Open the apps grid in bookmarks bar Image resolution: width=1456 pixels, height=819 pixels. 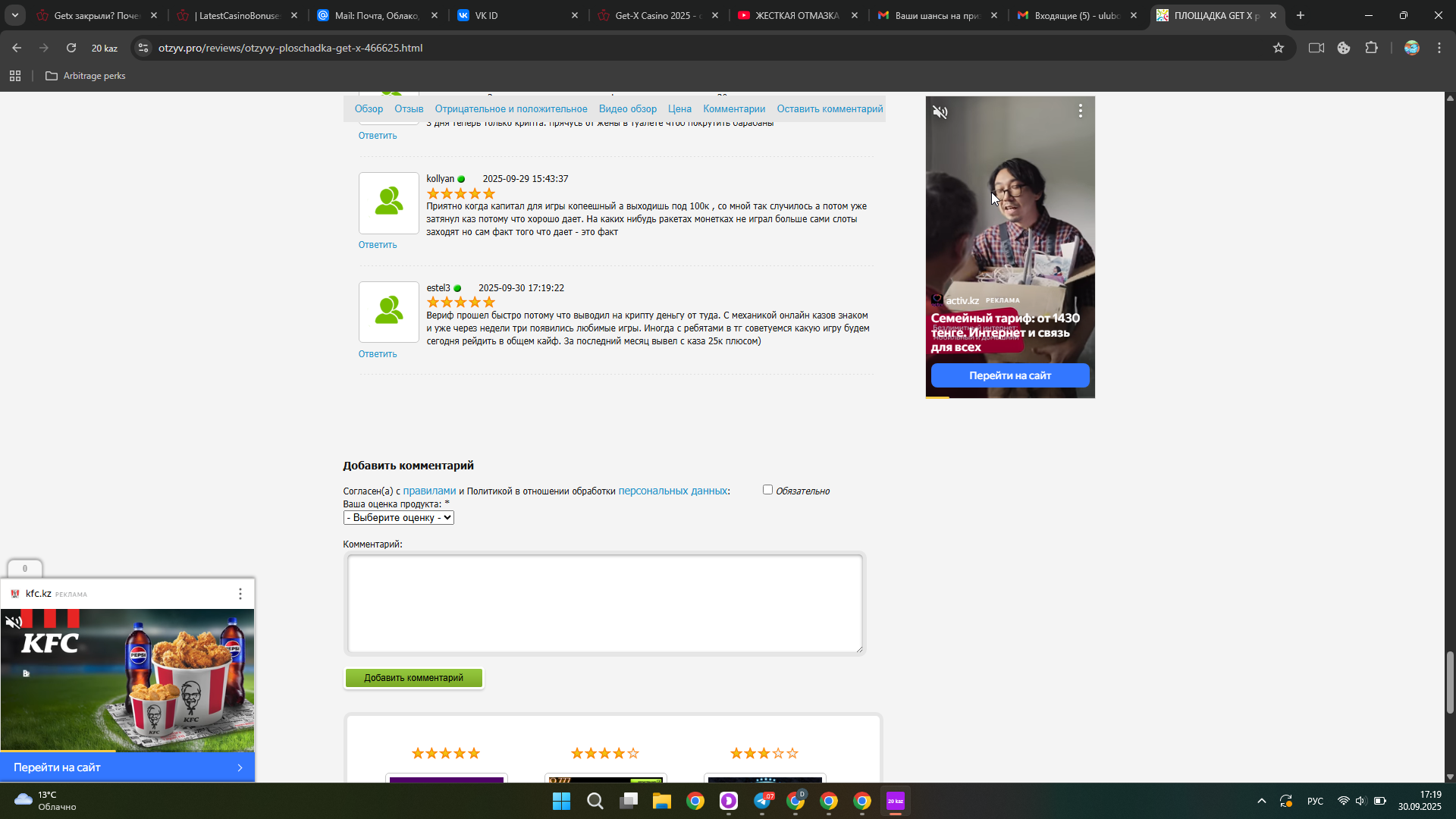click(15, 76)
